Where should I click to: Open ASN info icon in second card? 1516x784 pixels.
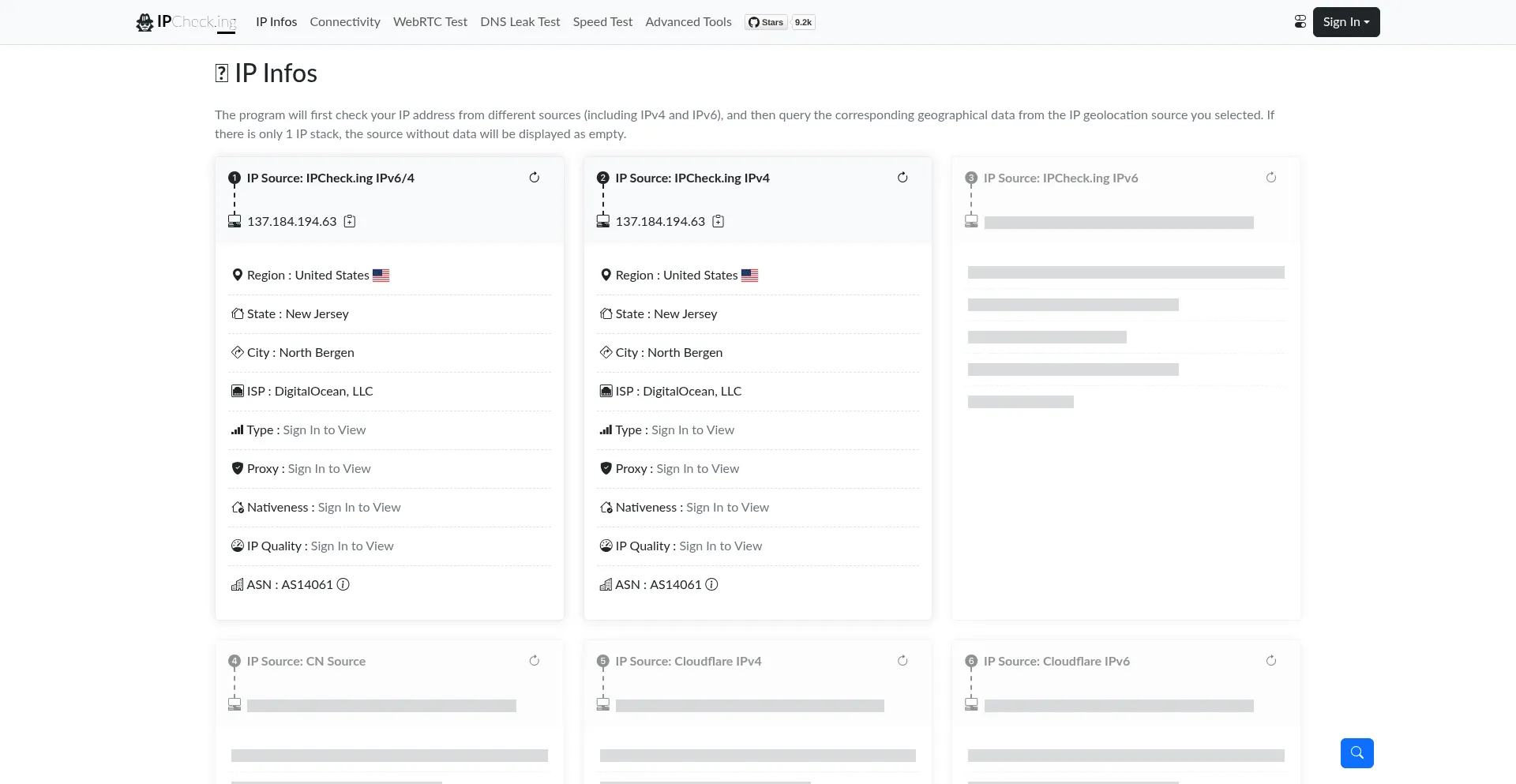(711, 585)
